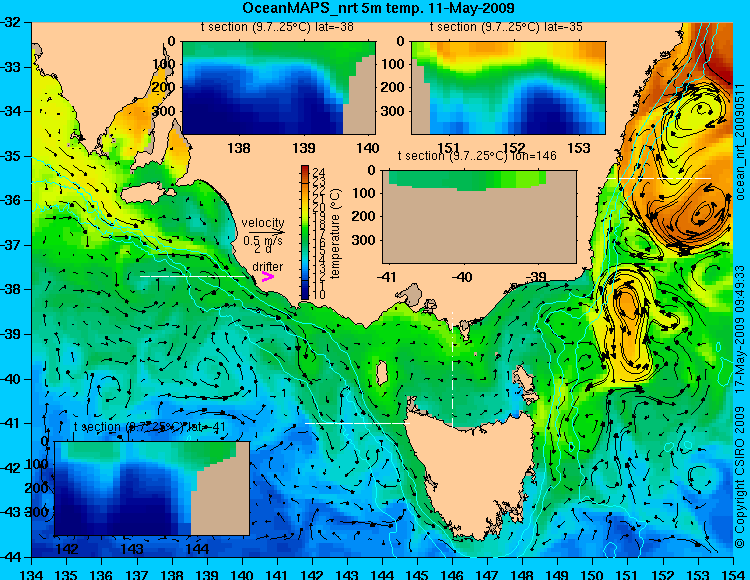Viewport: 750px width, 580px height.
Task: Click depth label '200' of the lon=146 inset
Action: pos(364,216)
